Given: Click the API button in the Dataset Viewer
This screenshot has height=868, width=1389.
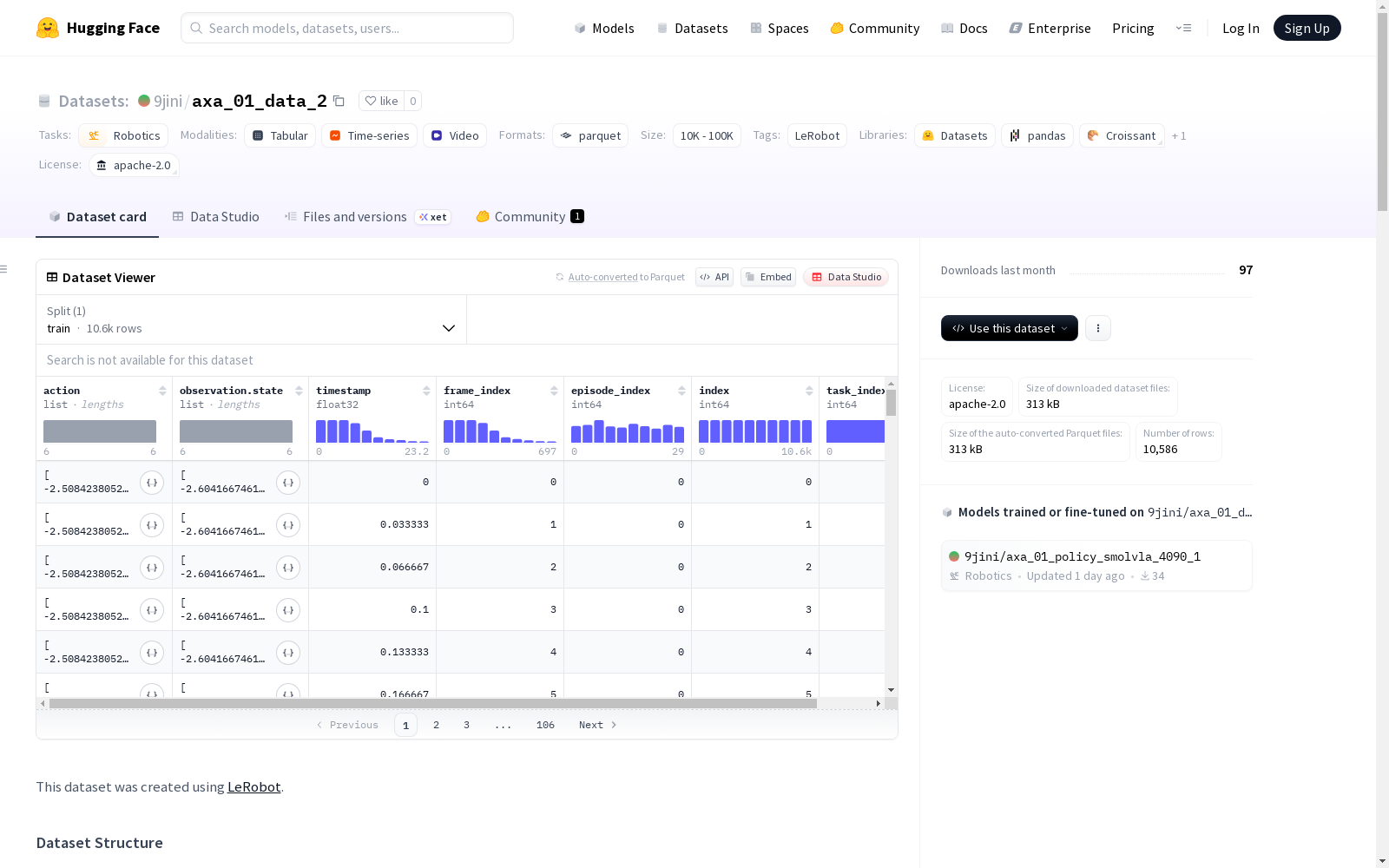Looking at the screenshot, I should click(x=714, y=277).
